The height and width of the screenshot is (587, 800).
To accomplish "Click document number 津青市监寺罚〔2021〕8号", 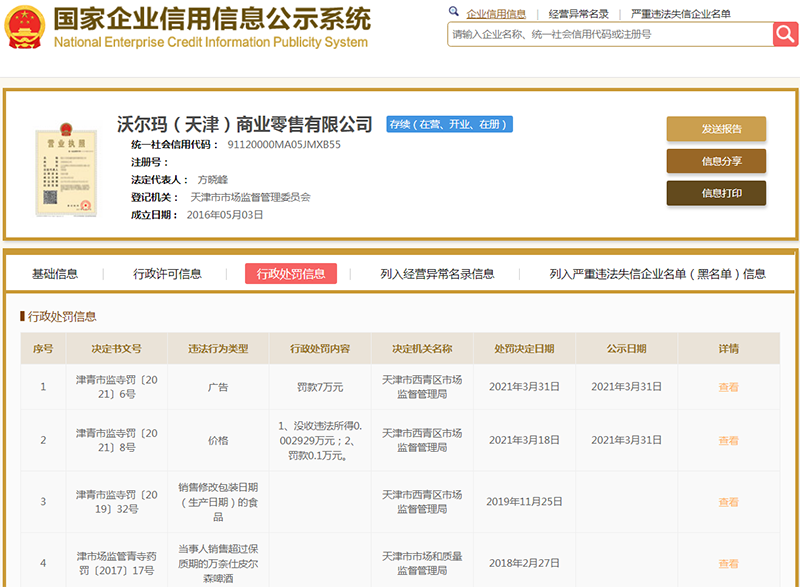I will (117, 441).
